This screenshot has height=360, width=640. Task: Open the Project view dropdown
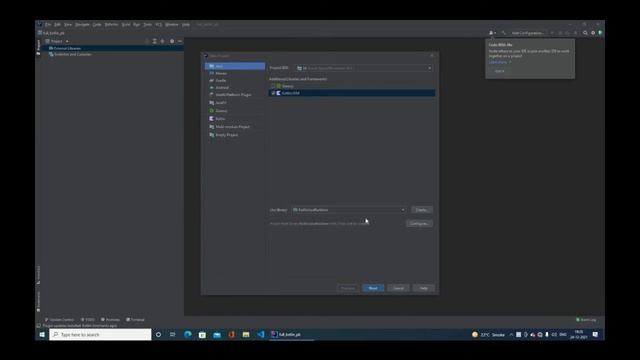click(57, 41)
